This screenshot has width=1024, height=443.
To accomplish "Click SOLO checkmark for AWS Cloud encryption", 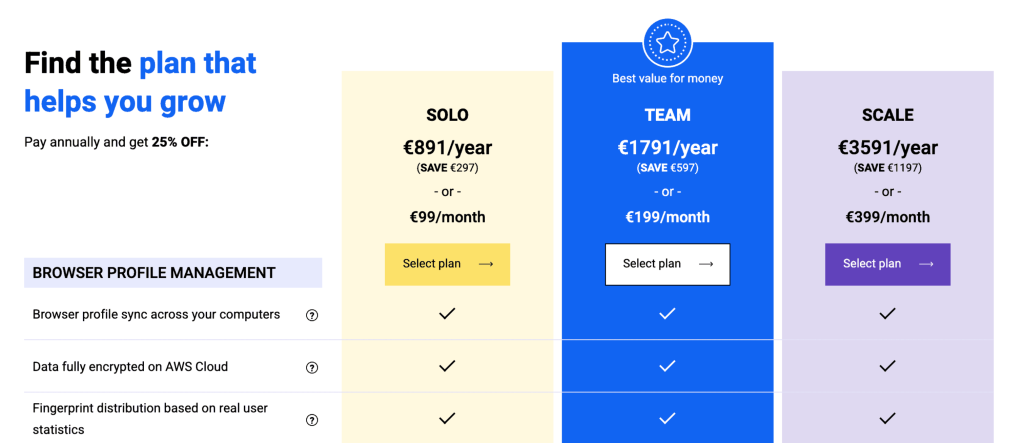I will coord(447,366).
